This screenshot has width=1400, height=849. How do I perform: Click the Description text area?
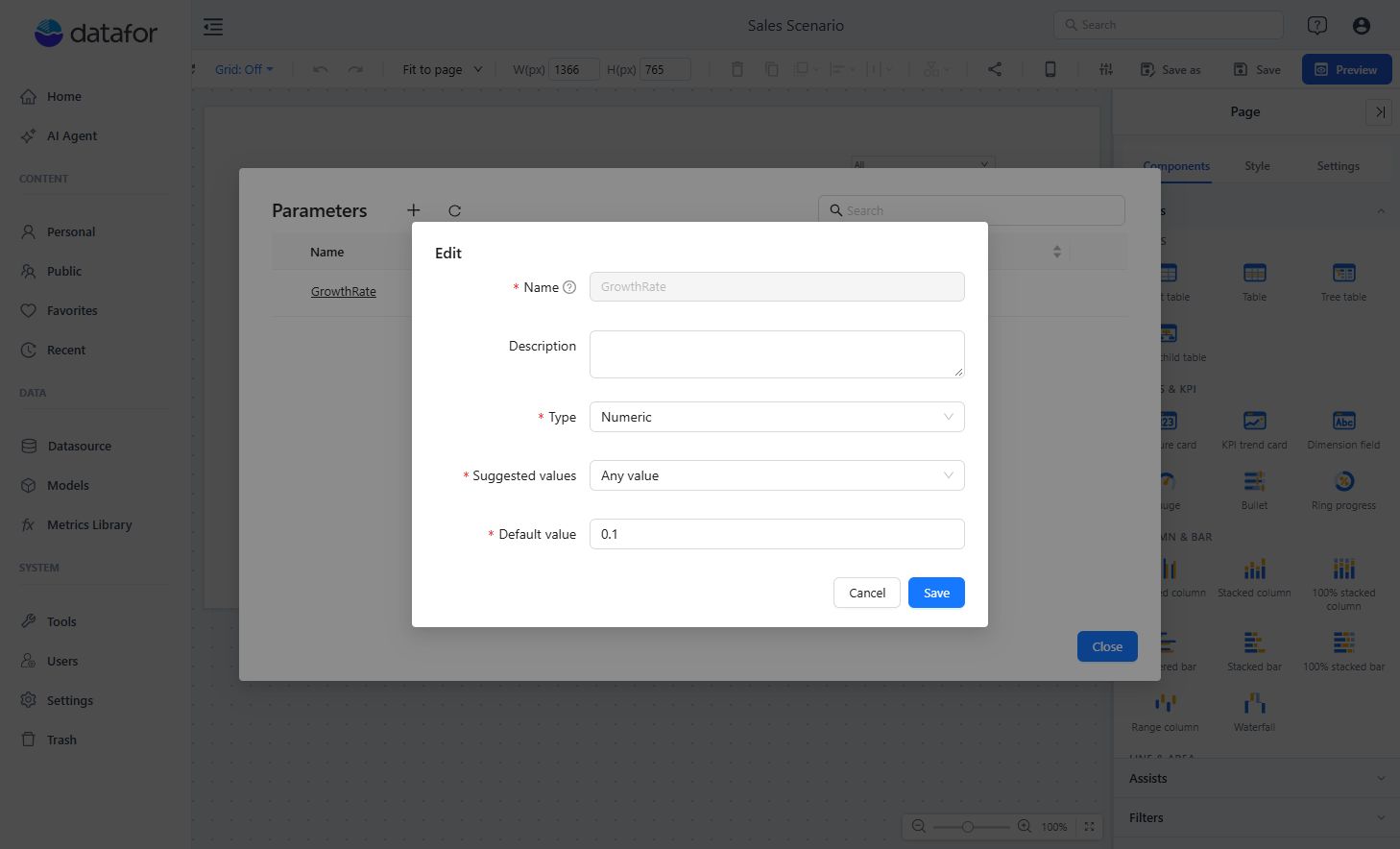[777, 354]
